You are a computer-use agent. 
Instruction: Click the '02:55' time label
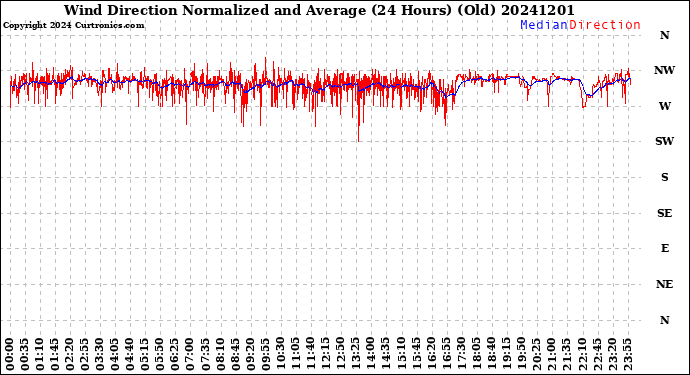[85, 354]
